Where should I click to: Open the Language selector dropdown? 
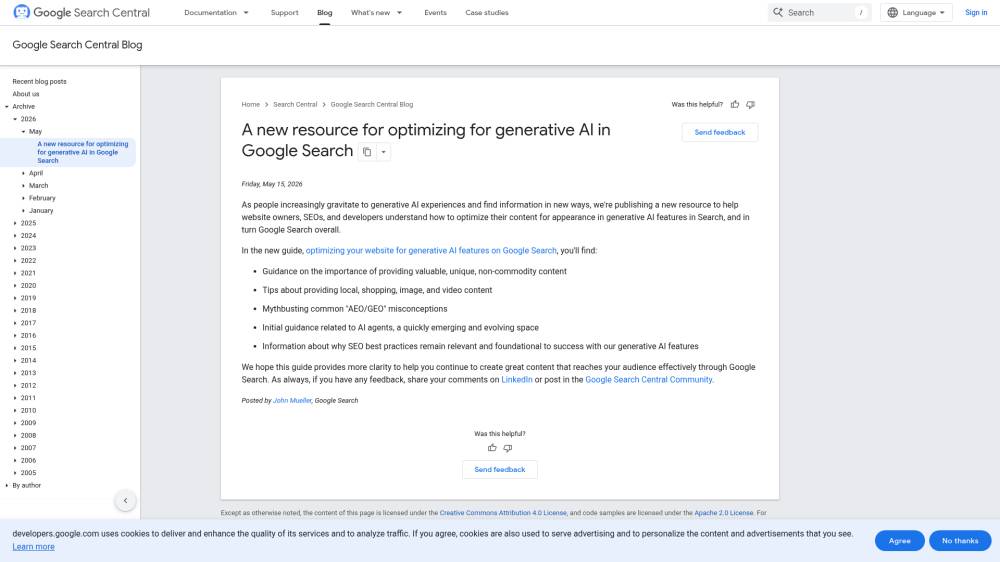(x=916, y=12)
